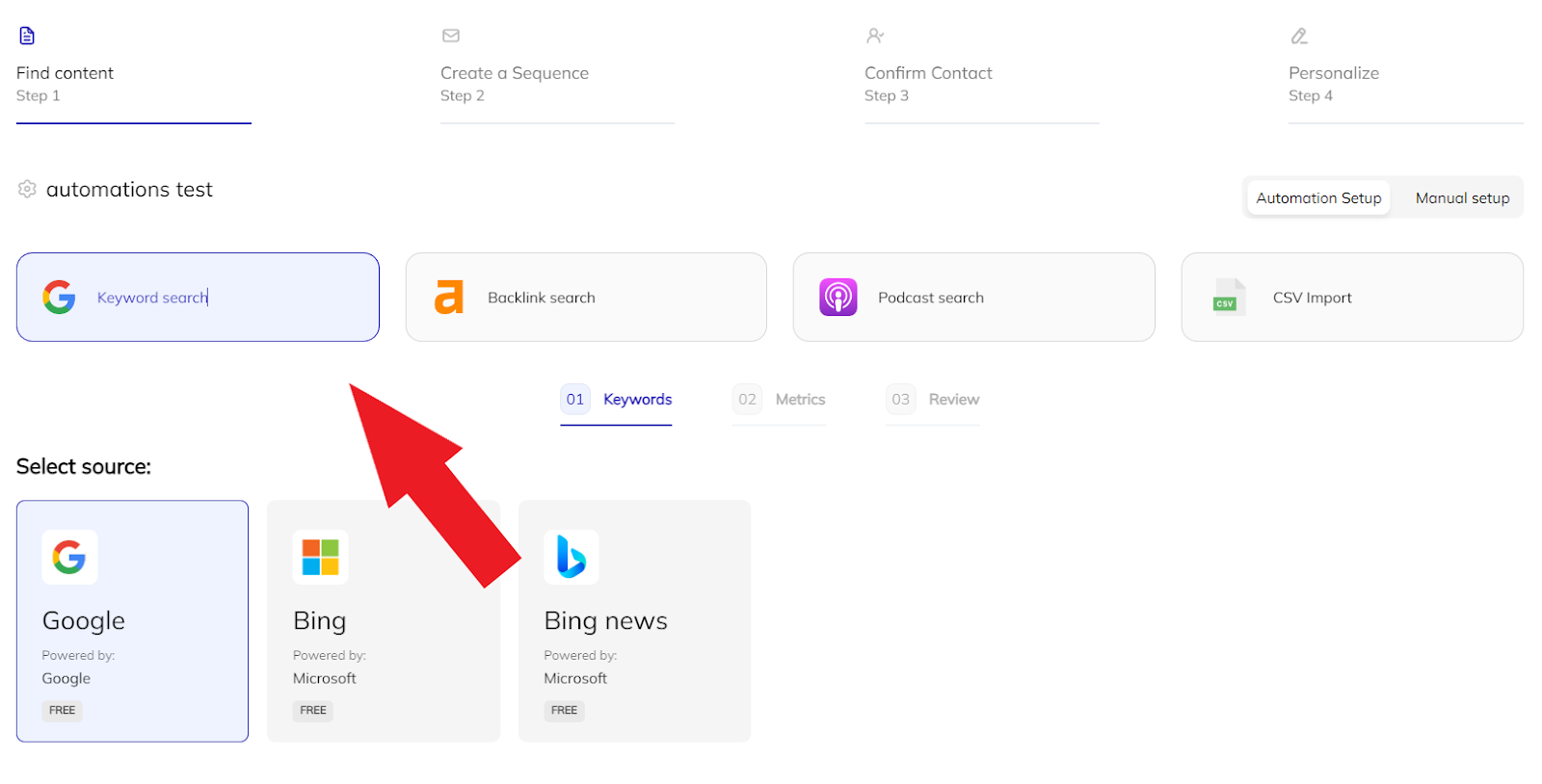
Task: Select the Keyword search option
Action: (198, 298)
